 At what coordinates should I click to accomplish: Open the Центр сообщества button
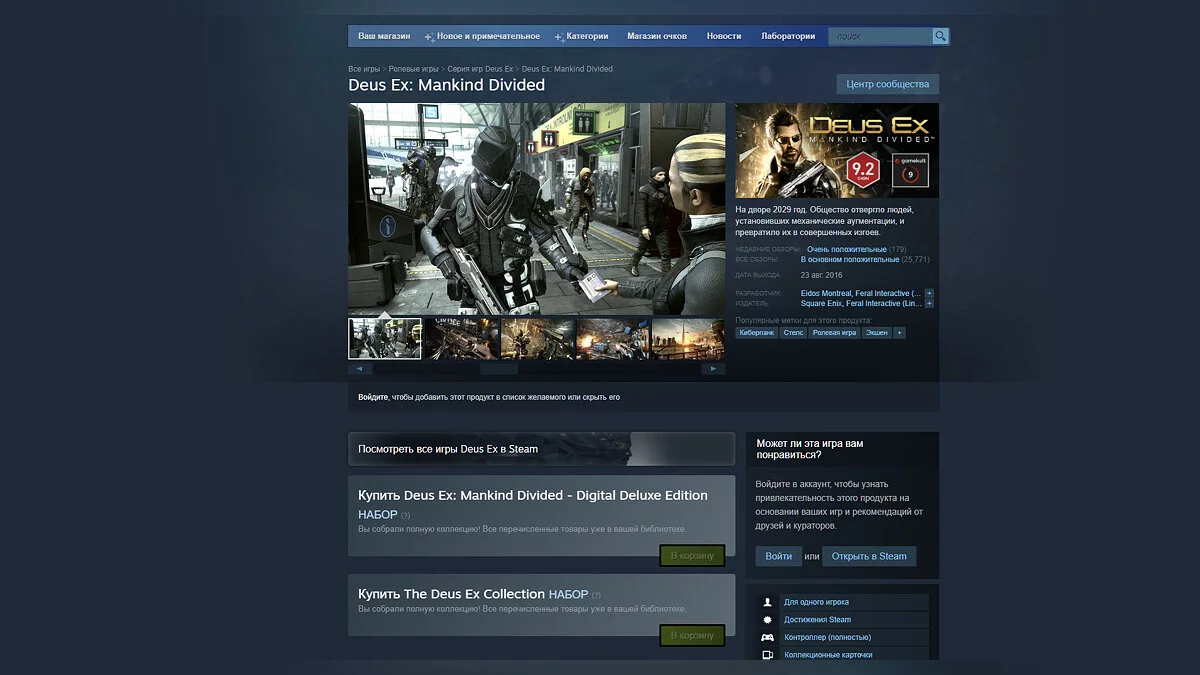pos(887,84)
